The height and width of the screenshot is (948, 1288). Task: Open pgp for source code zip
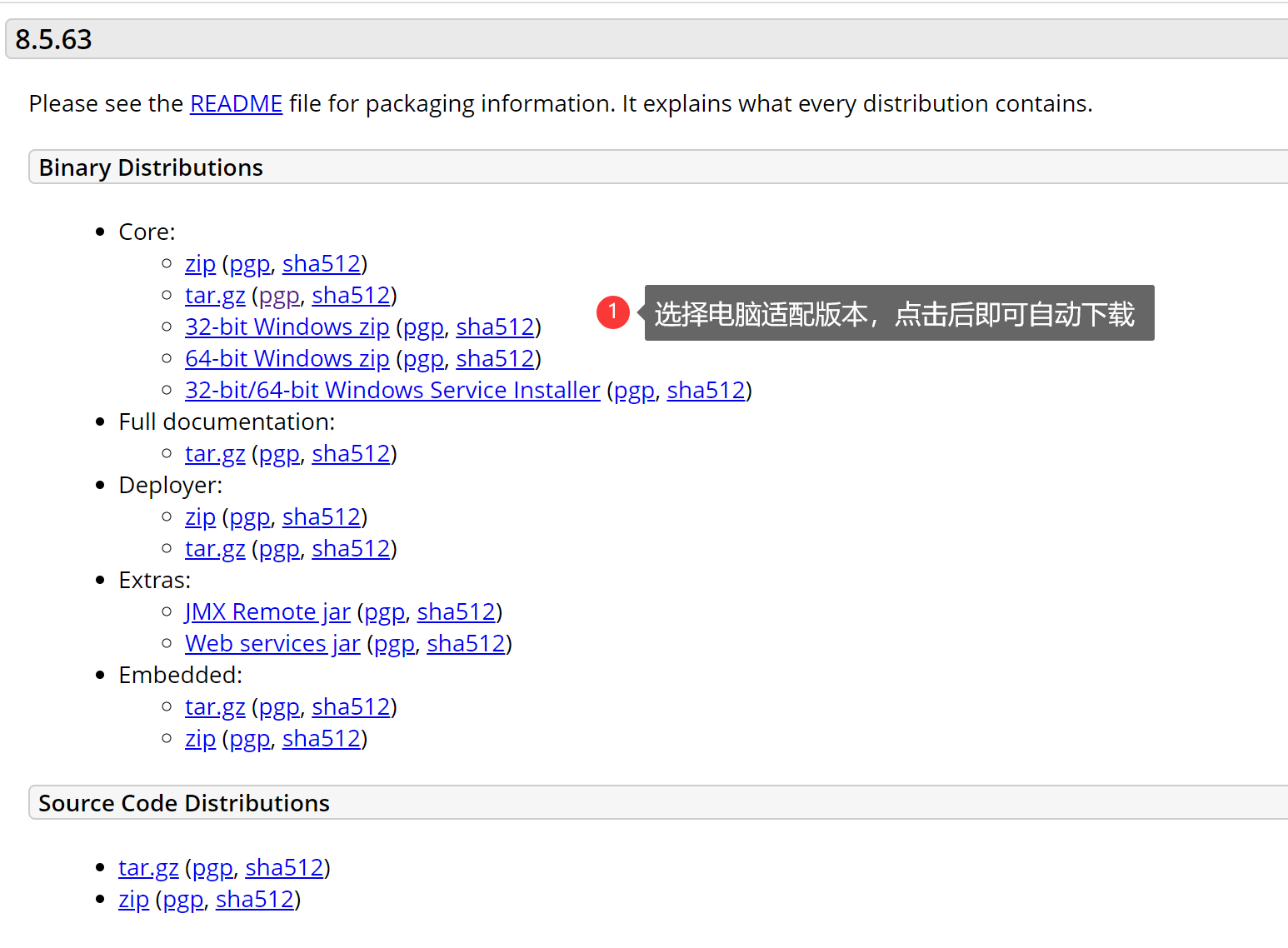pyautogui.click(x=183, y=900)
